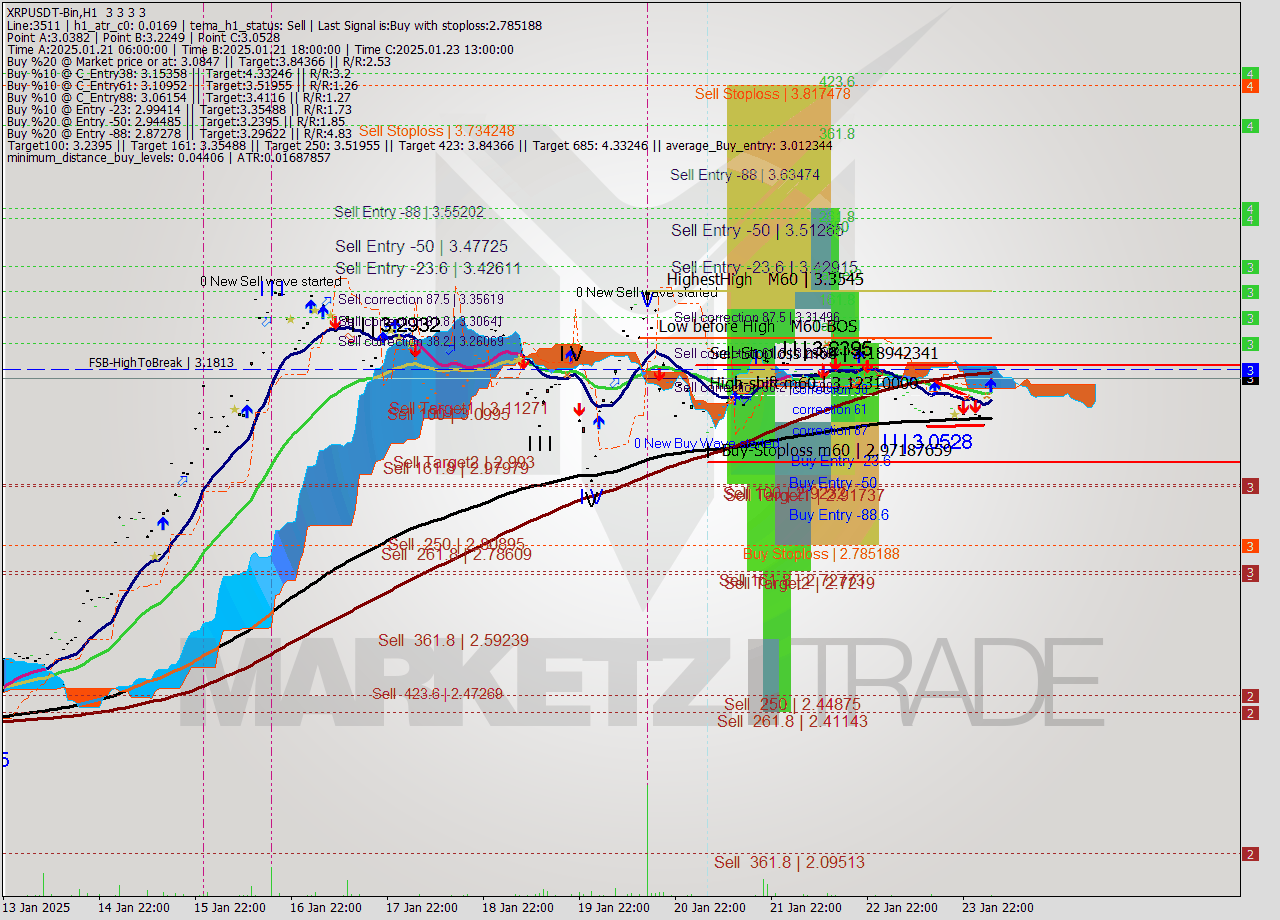Click the 20 Jan 22:00 time label
Image resolution: width=1280 pixels, height=920 pixels.
tap(712, 908)
